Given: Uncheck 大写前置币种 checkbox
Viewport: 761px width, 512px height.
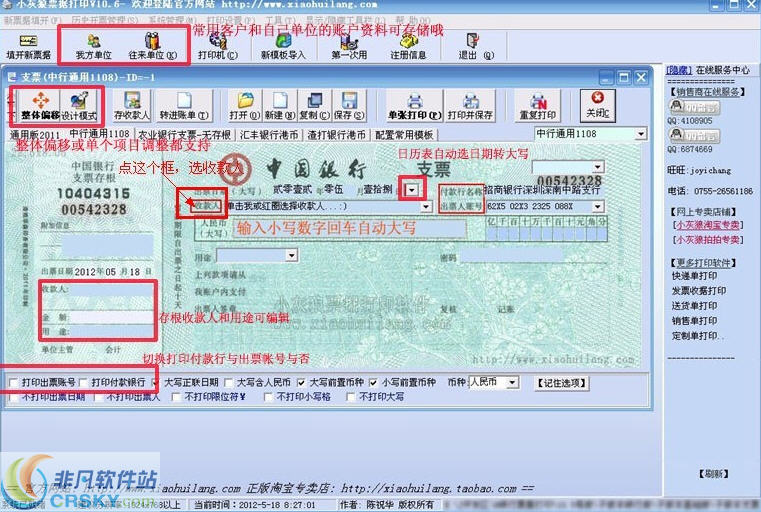Looking at the screenshot, I should 301,383.
